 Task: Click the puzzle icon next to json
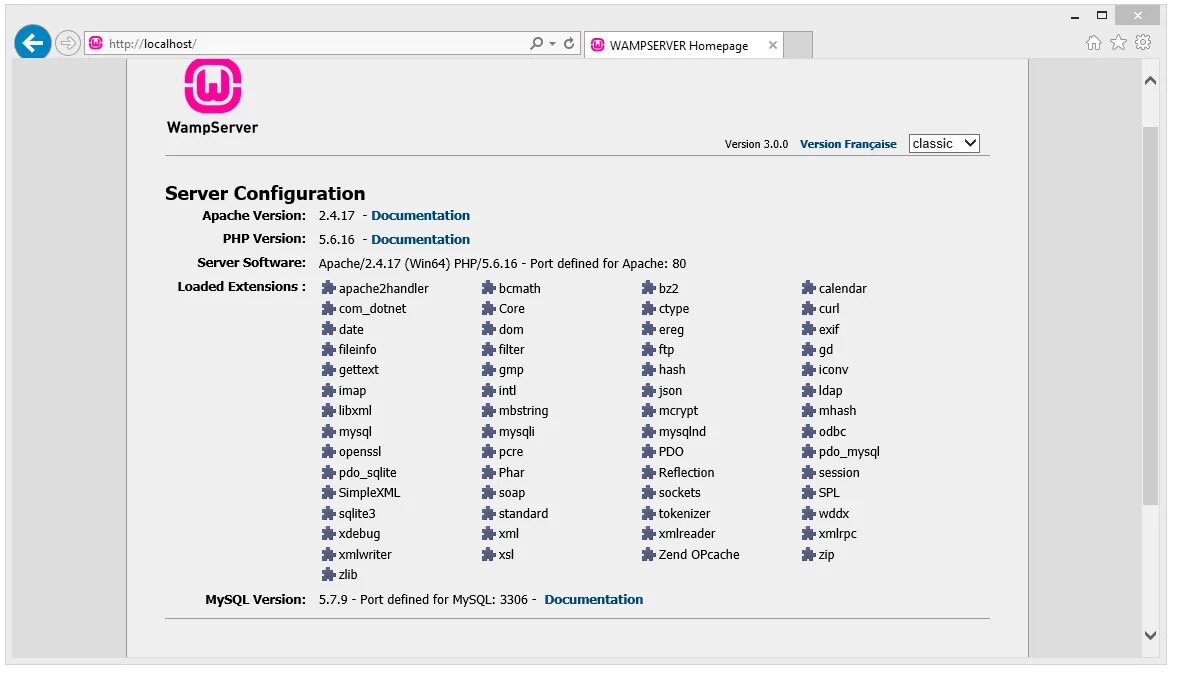point(649,390)
